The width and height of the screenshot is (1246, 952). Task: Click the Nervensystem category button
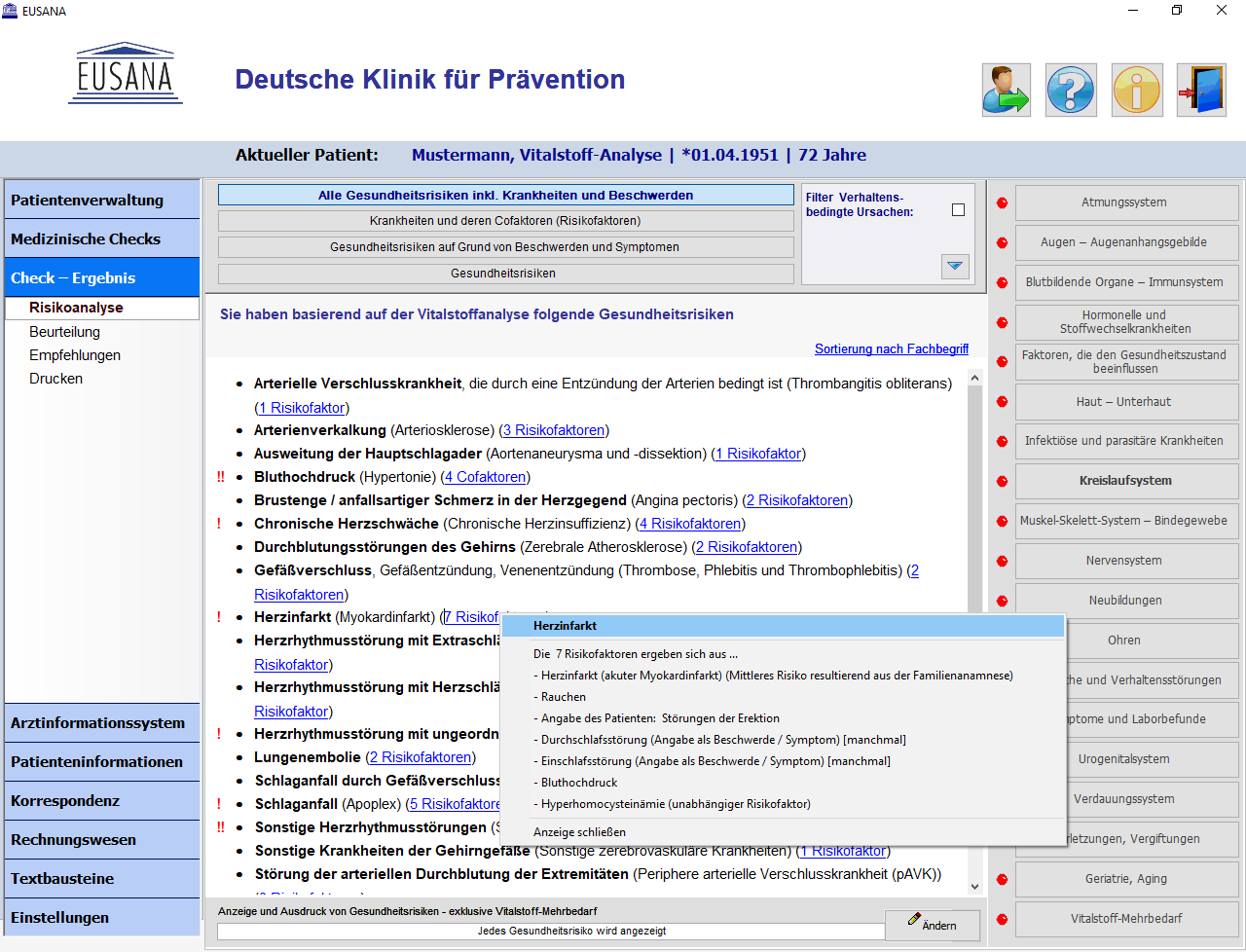pyautogui.click(x=1126, y=561)
